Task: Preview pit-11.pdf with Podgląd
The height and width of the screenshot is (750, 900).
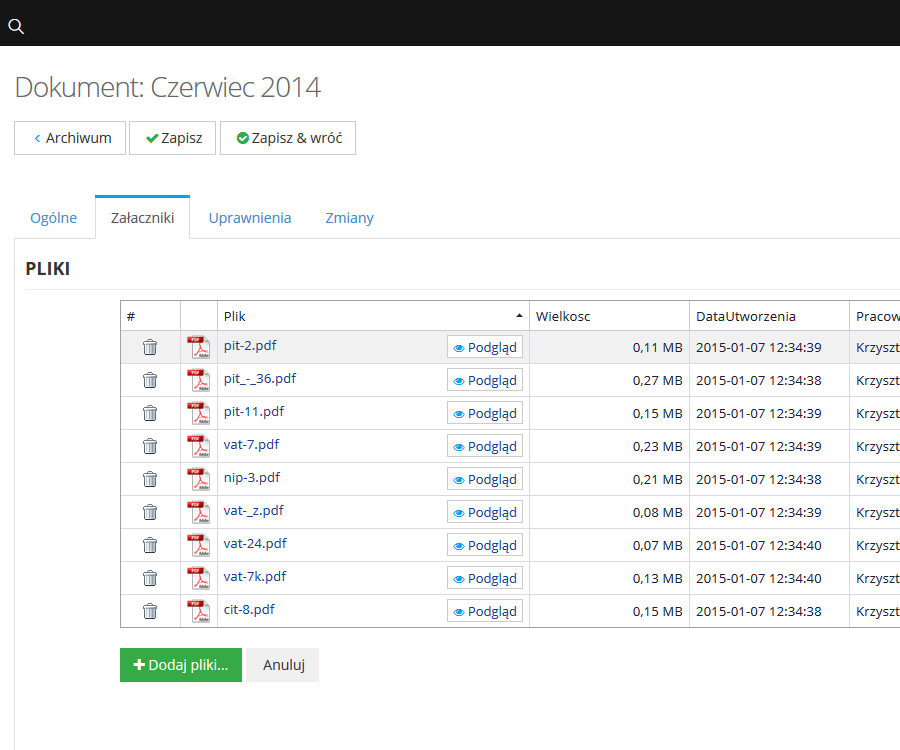Action: tap(485, 413)
